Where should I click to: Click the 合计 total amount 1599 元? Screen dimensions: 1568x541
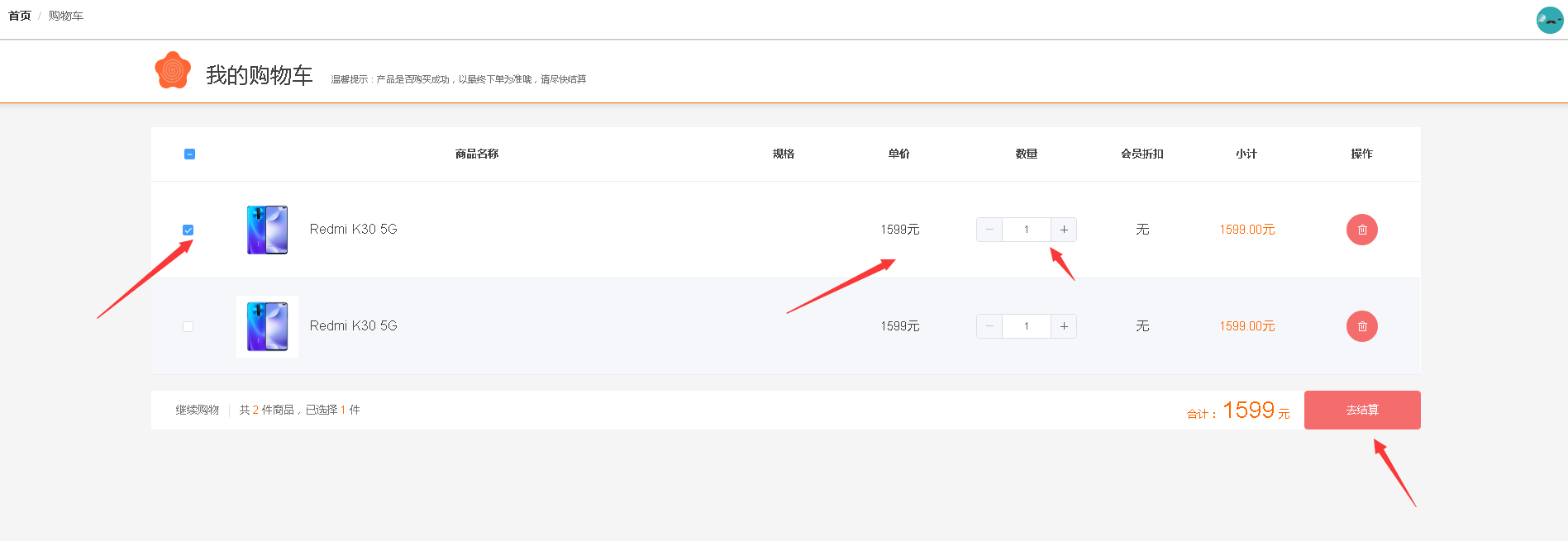[x=1238, y=410]
